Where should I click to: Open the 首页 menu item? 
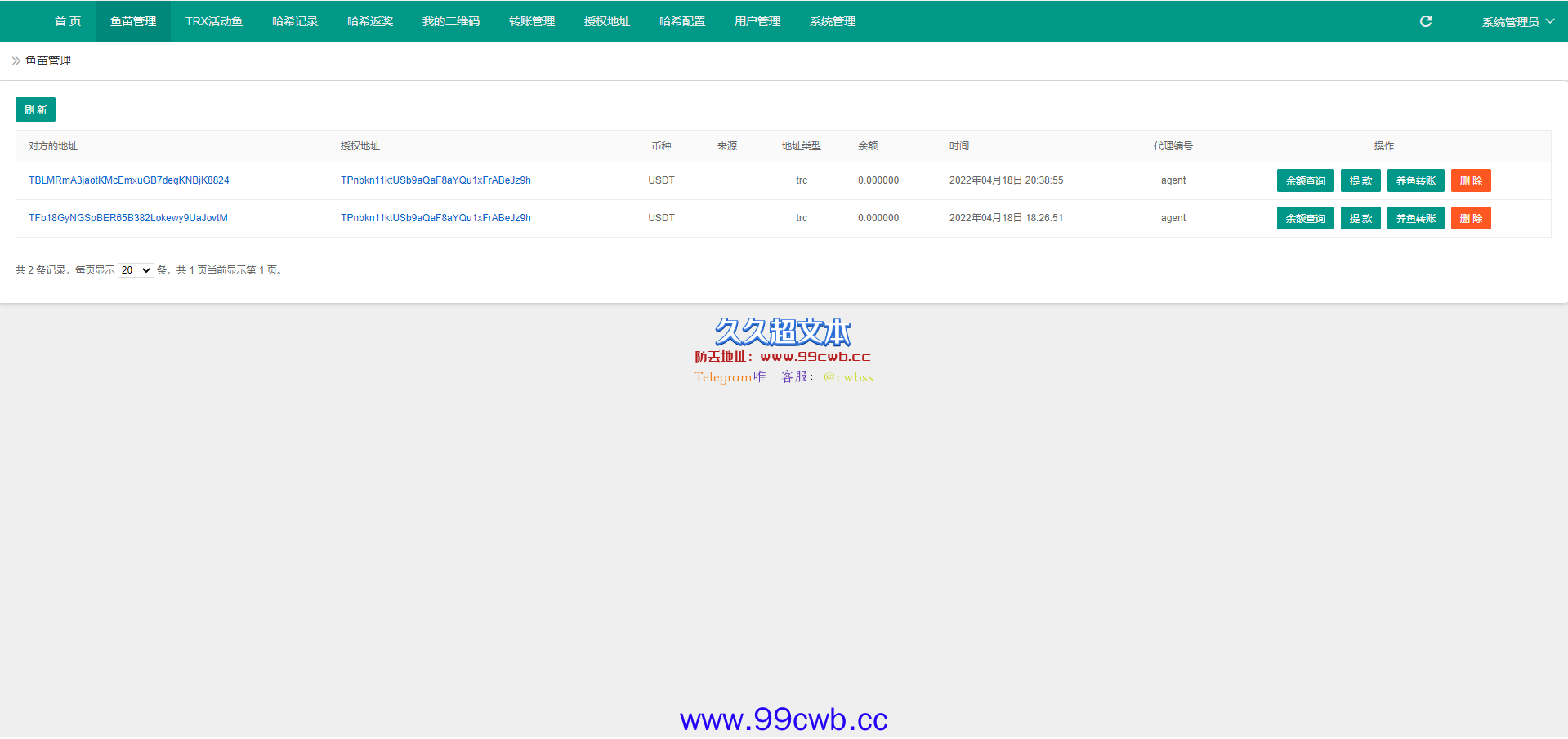tap(68, 21)
